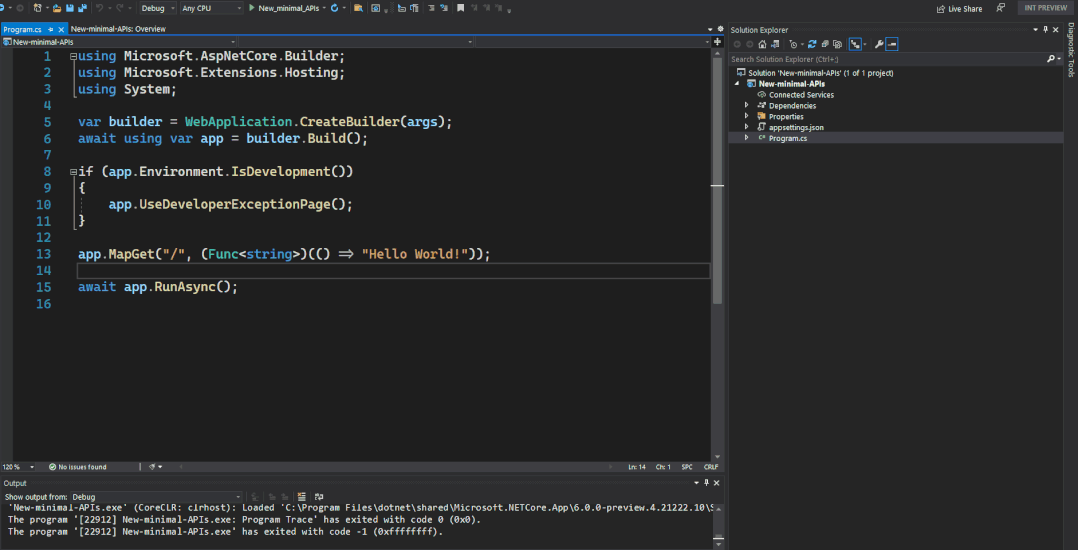
Task: Click Solution Explorer Back arrow
Action: 737,44
